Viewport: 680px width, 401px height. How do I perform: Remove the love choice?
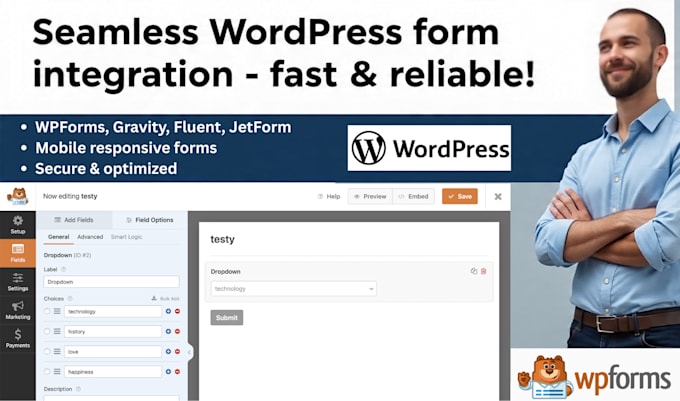pyautogui.click(x=177, y=352)
